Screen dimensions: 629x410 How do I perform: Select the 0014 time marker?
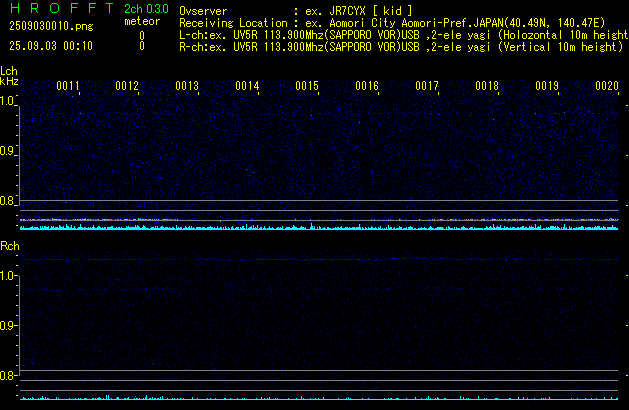247,86
